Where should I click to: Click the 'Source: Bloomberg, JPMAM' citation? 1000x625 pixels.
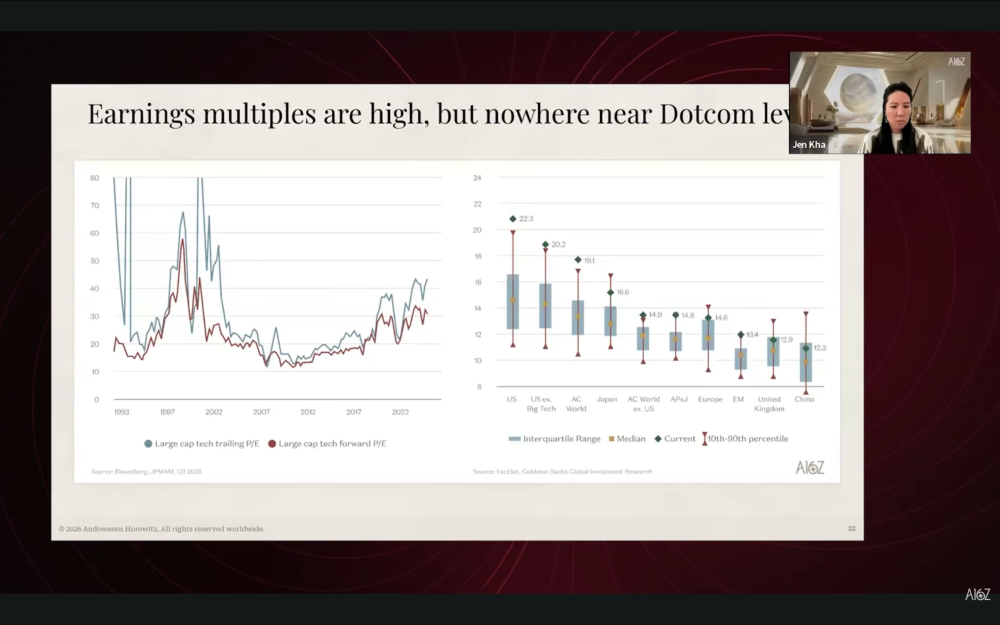pos(146,472)
